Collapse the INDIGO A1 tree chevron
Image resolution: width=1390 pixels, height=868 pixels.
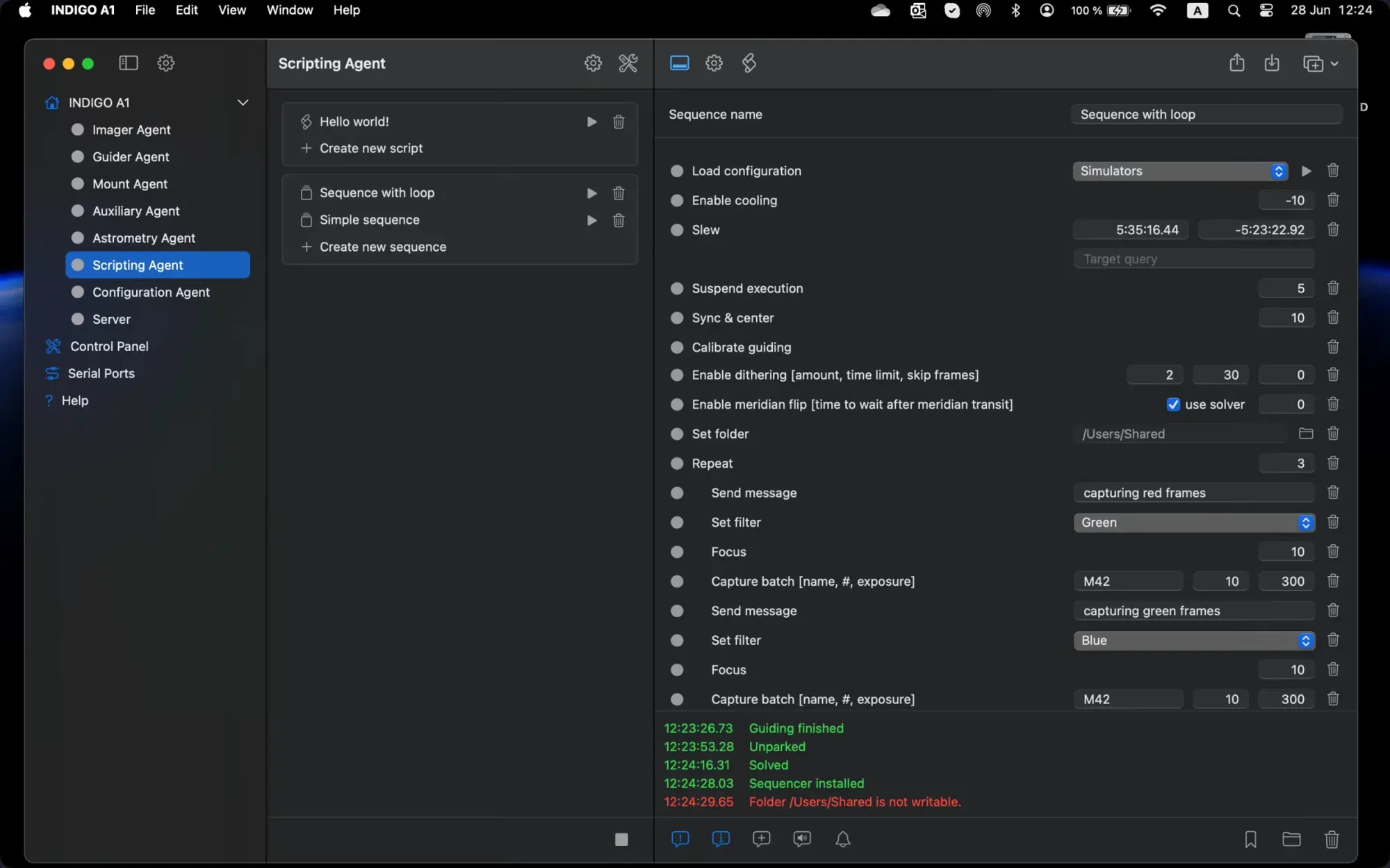(x=243, y=103)
